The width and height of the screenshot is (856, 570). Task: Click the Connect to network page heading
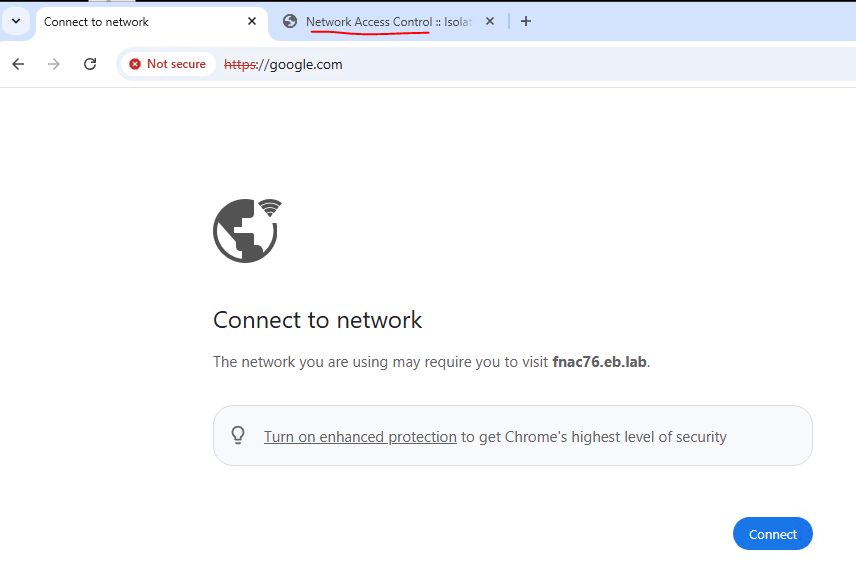[x=317, y=320]
